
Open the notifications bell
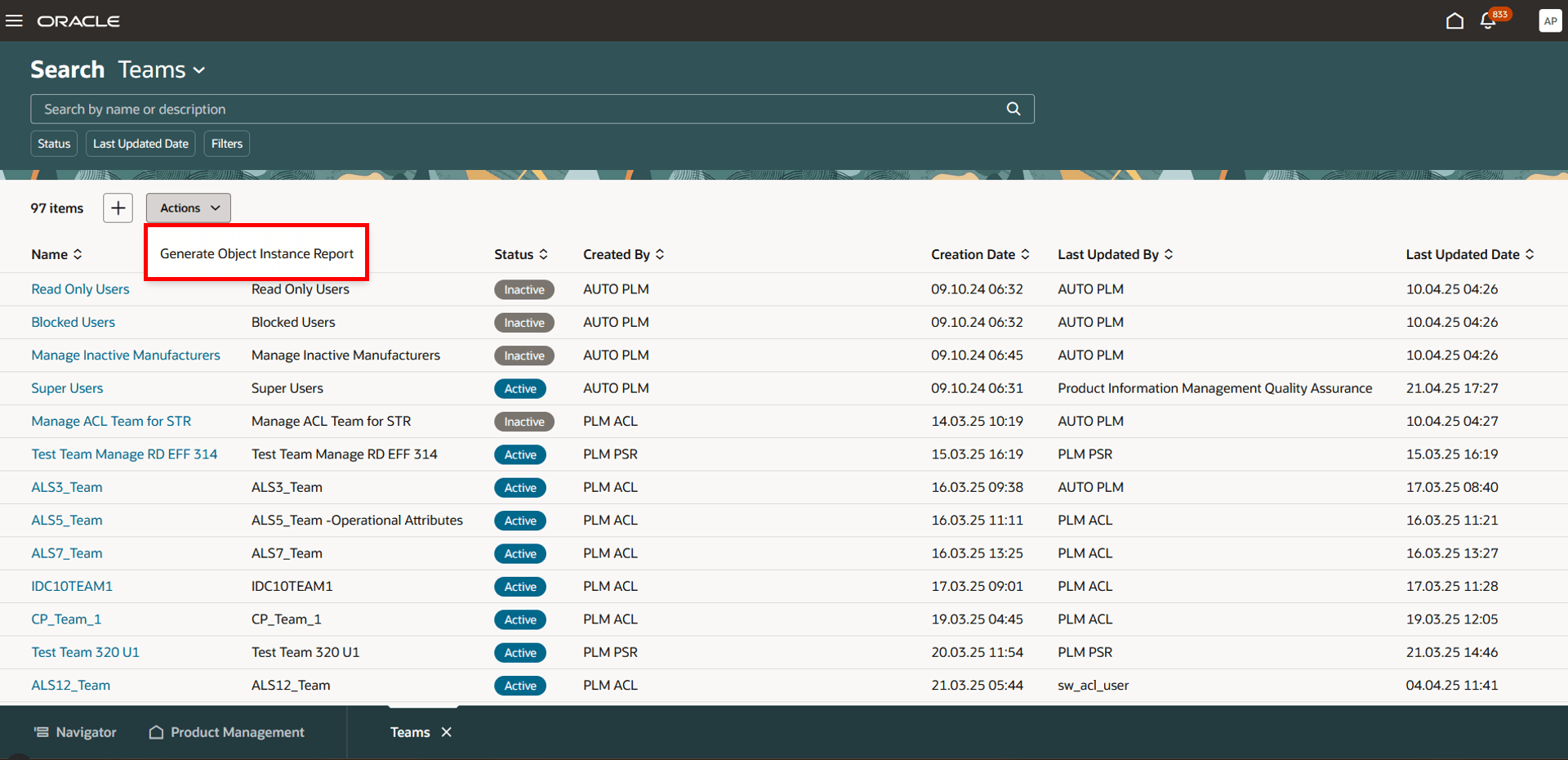tap(1488, 20)
